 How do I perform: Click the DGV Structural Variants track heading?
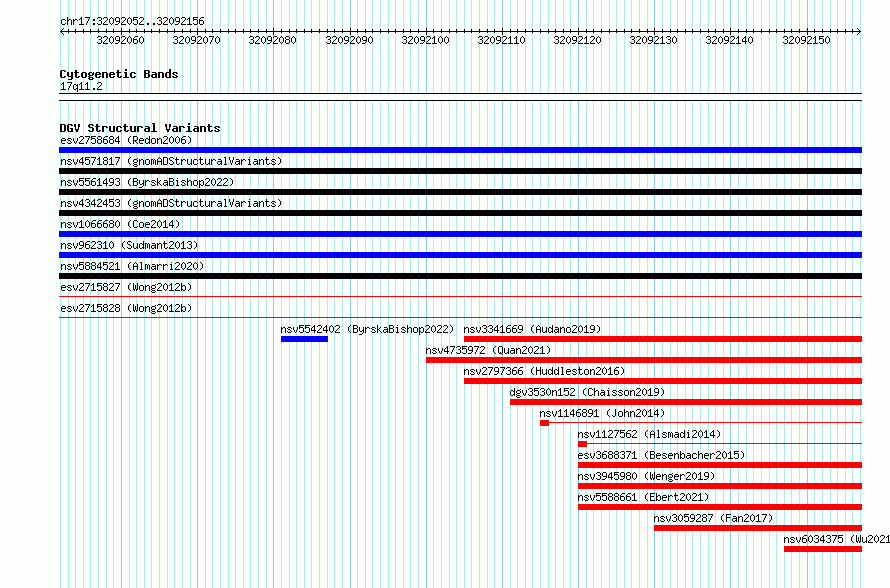tap(140, 128)
